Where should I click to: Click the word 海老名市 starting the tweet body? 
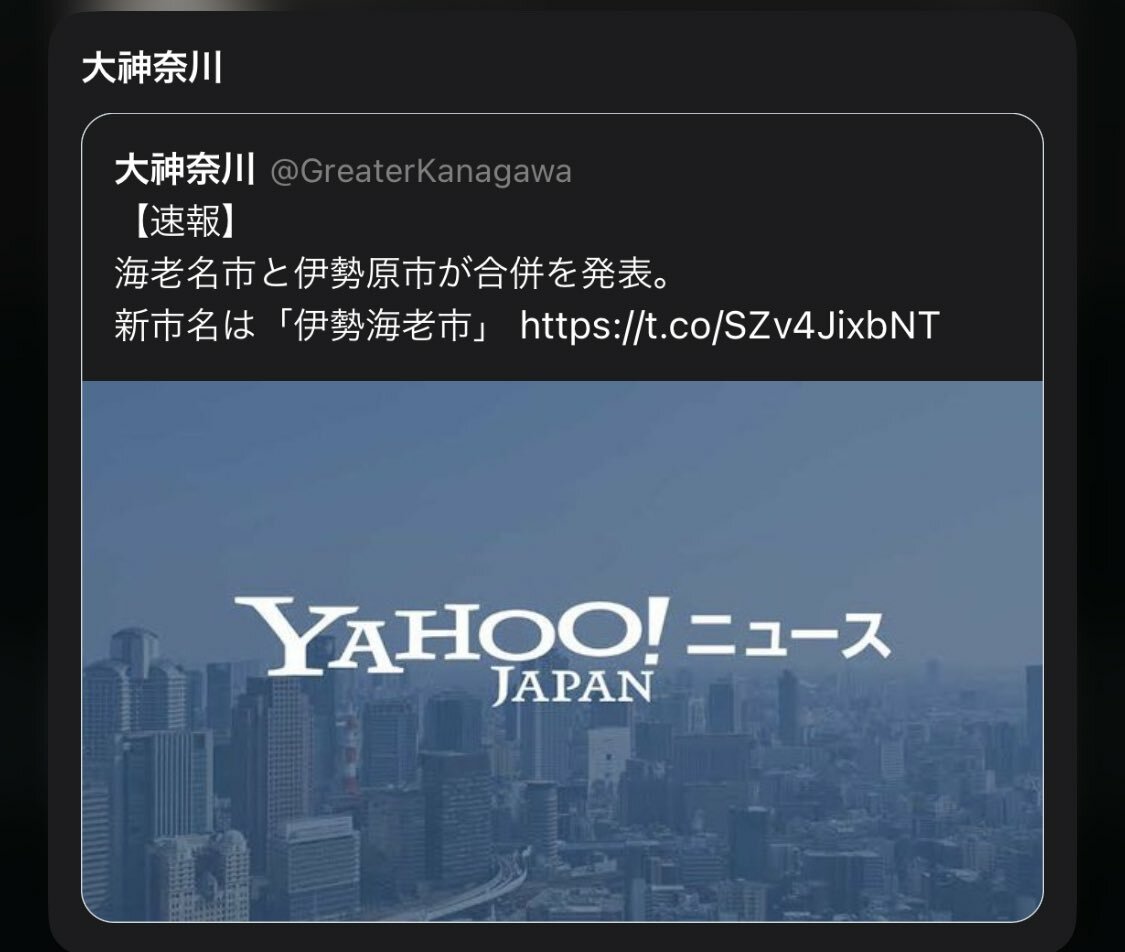185,273
